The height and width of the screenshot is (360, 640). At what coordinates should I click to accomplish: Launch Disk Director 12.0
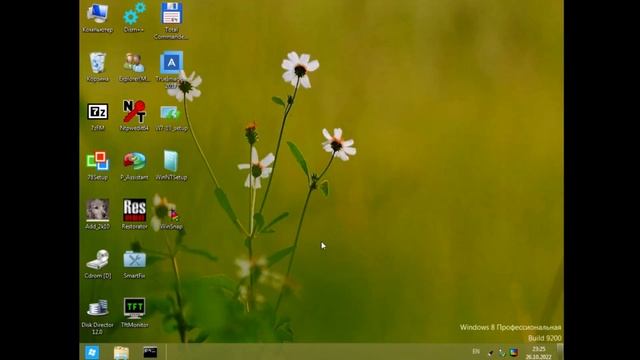click(x=98, y=316)
